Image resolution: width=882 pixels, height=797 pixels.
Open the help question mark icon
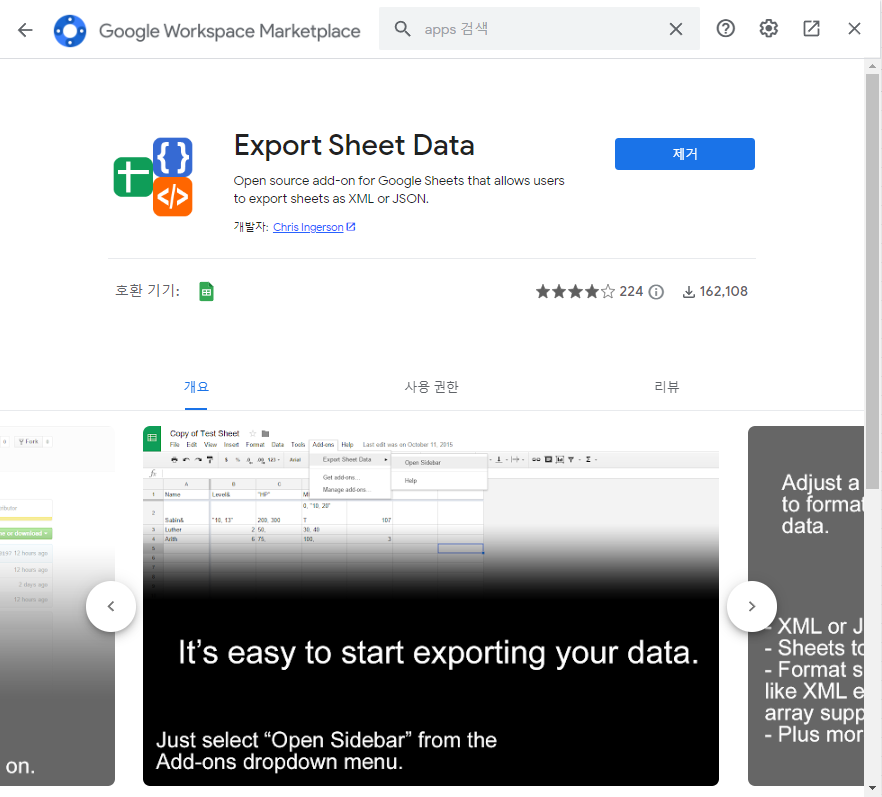(726, 28)
